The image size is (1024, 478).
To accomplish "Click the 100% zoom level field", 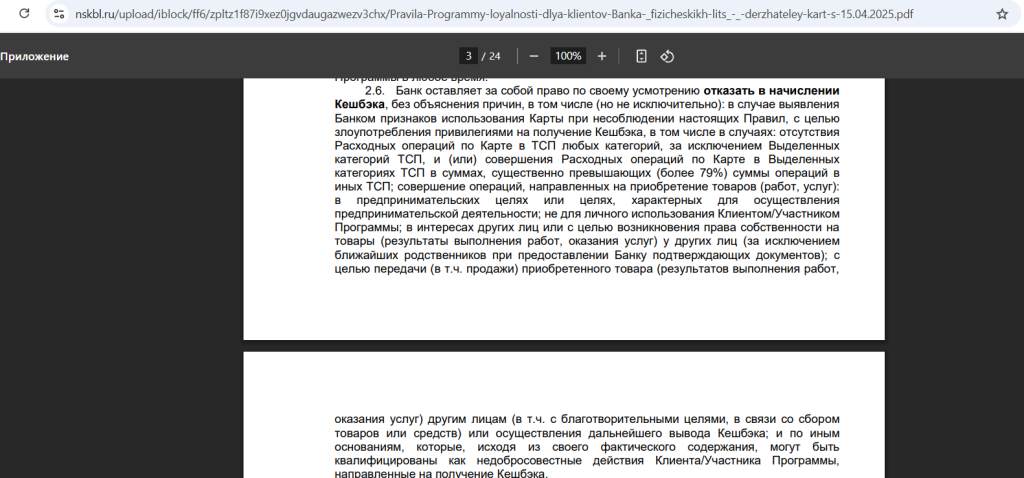I will pyautogui.click(x=568, y=56).
